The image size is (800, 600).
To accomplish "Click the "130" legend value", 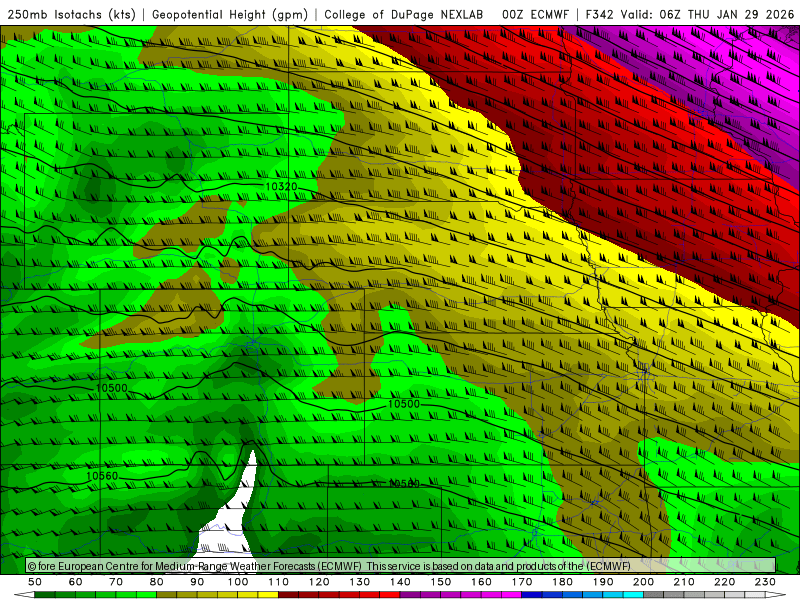I will (x=360, y=582).
